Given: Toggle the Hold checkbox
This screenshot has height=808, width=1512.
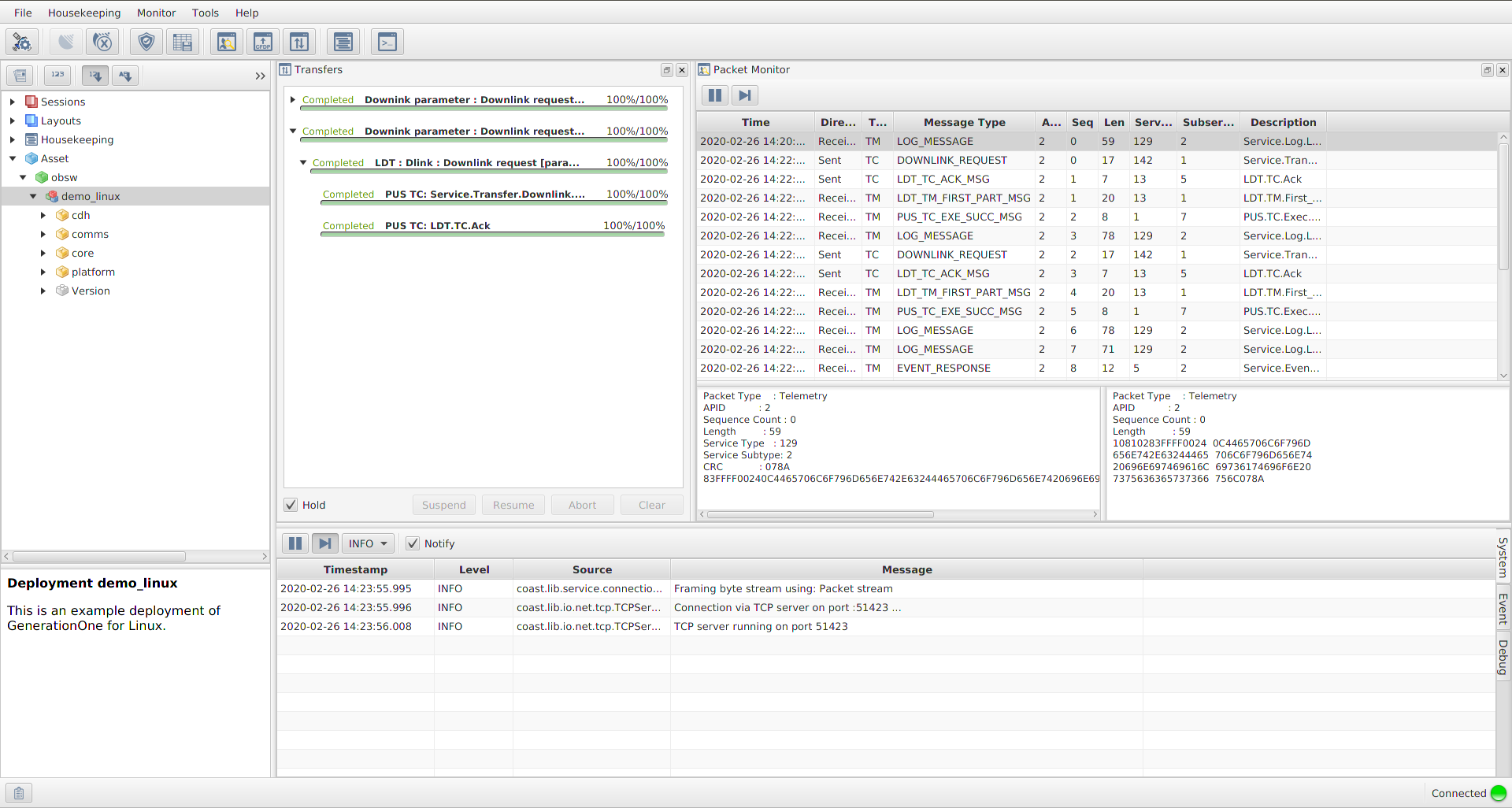Looking at the screenshot, I should [291, 505].
